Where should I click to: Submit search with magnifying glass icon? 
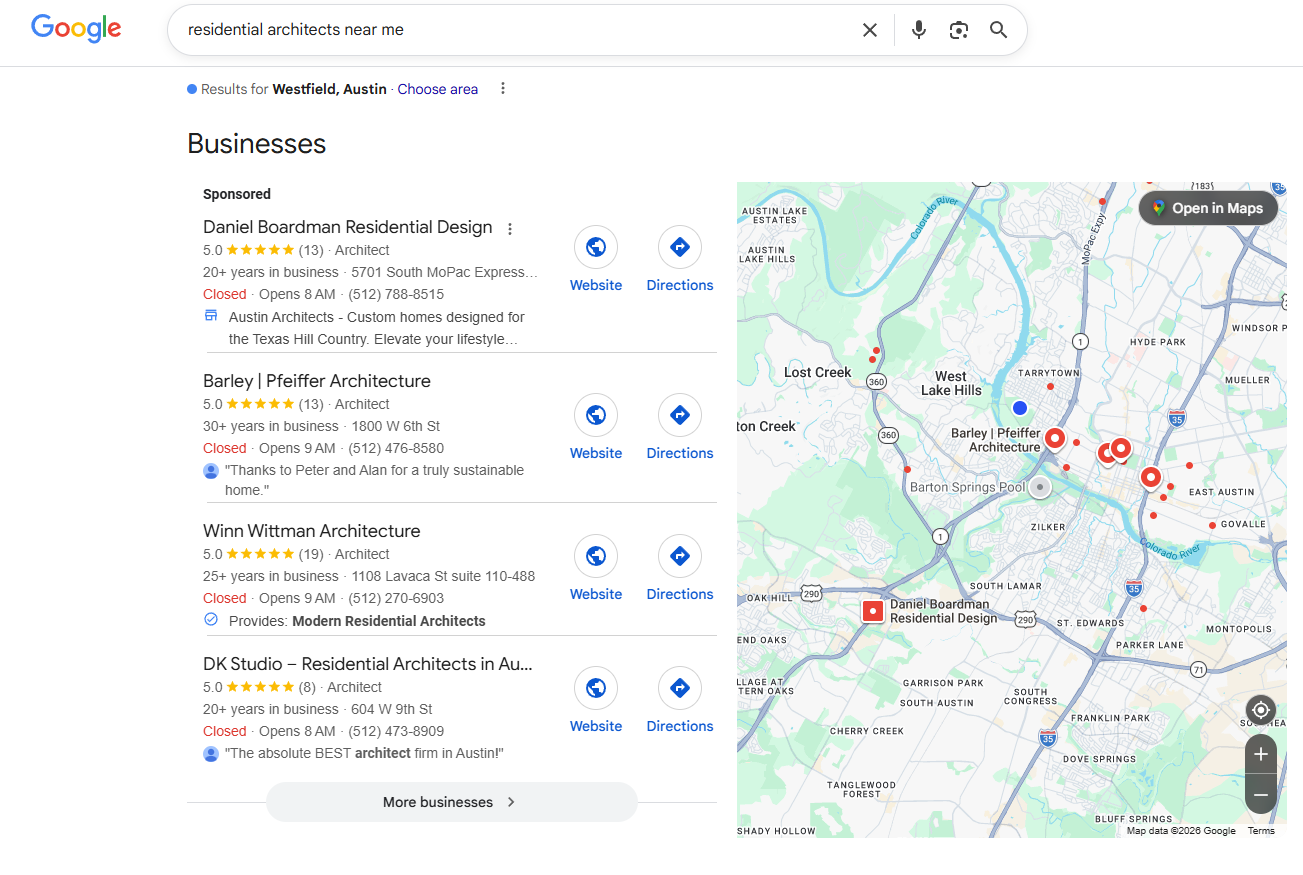click(998, 30)
